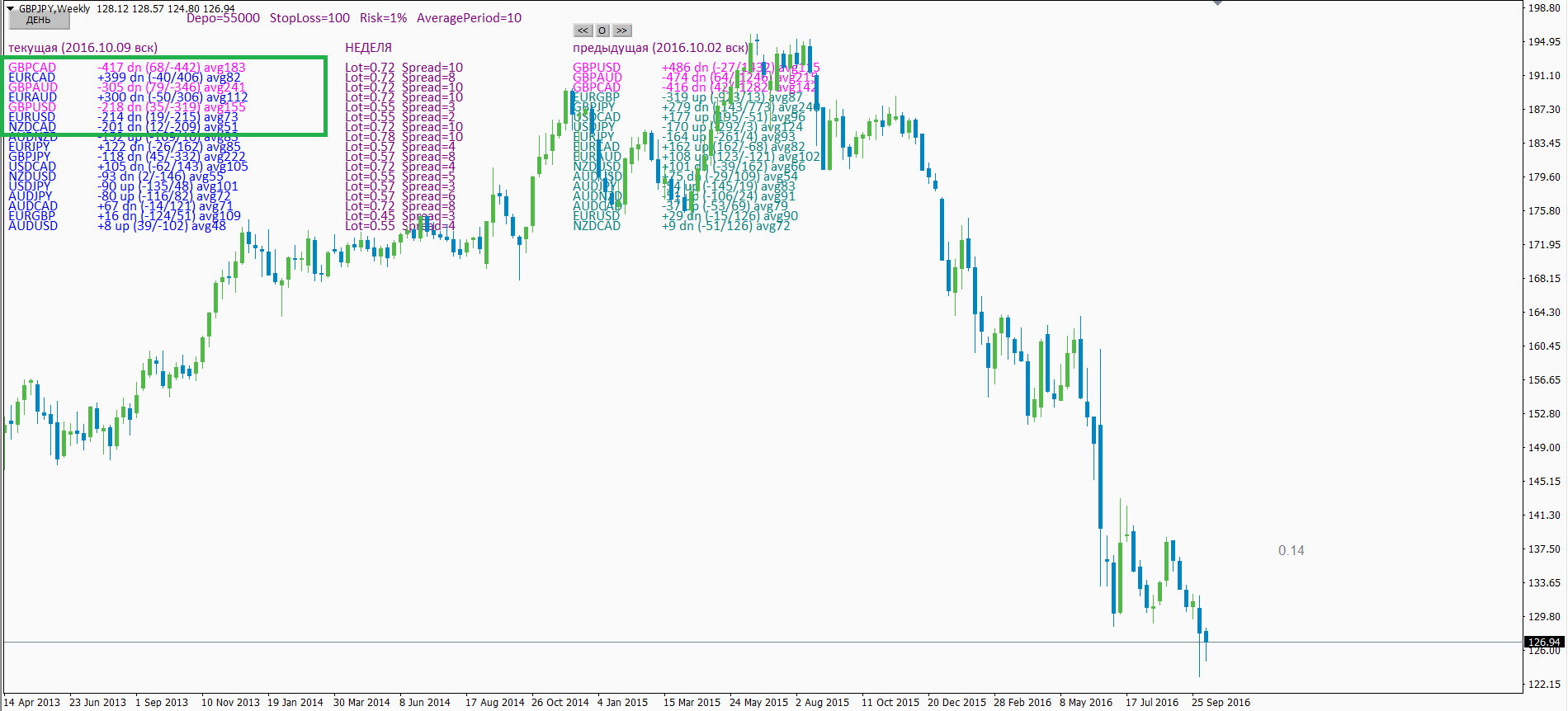Click the O reset button
Image resolution: width=1568 pixels, height=711 pixels.
click(x=602, y=31)
